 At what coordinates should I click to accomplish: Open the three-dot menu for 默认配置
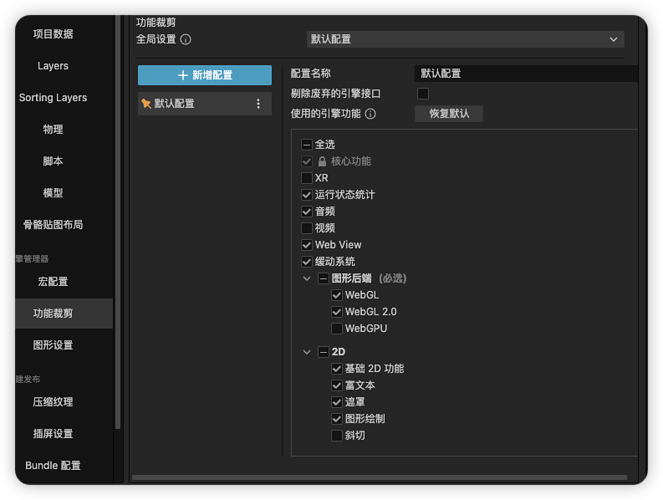(258, 104)
